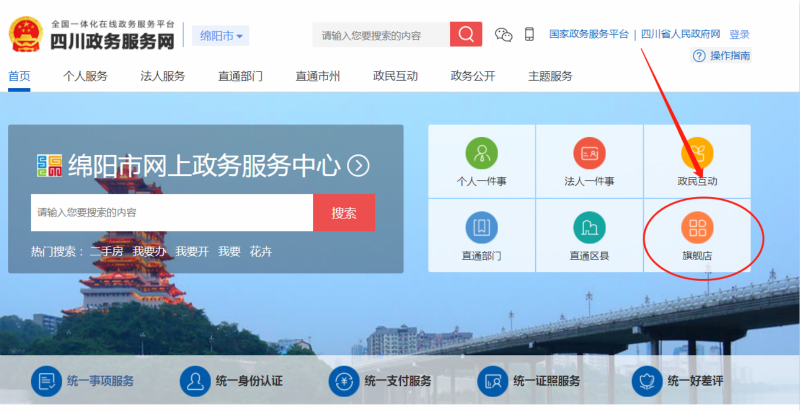Click the 统一证照服务 label

546,381
